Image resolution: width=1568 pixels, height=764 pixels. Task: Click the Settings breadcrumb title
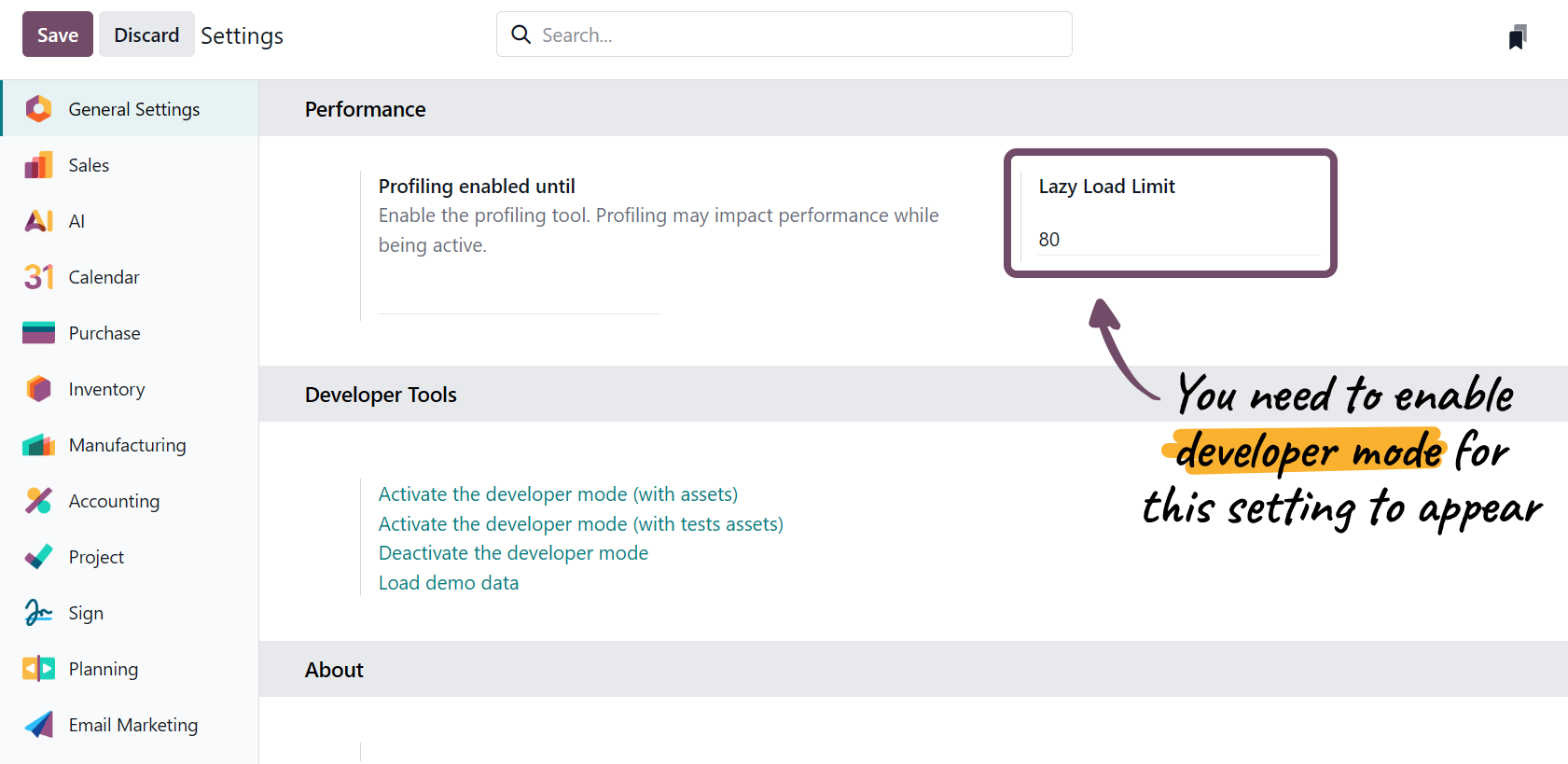[x=242, y=35]
